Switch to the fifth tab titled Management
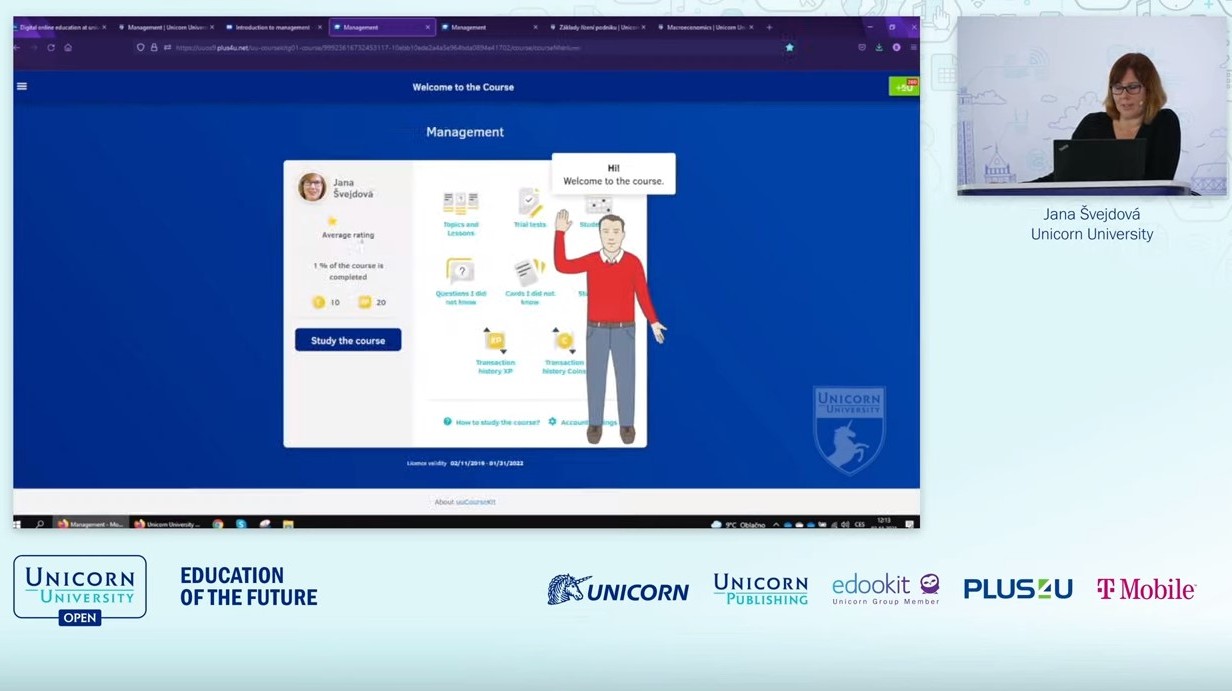This screenshot has height=691, width=1232. pos(490,27)
